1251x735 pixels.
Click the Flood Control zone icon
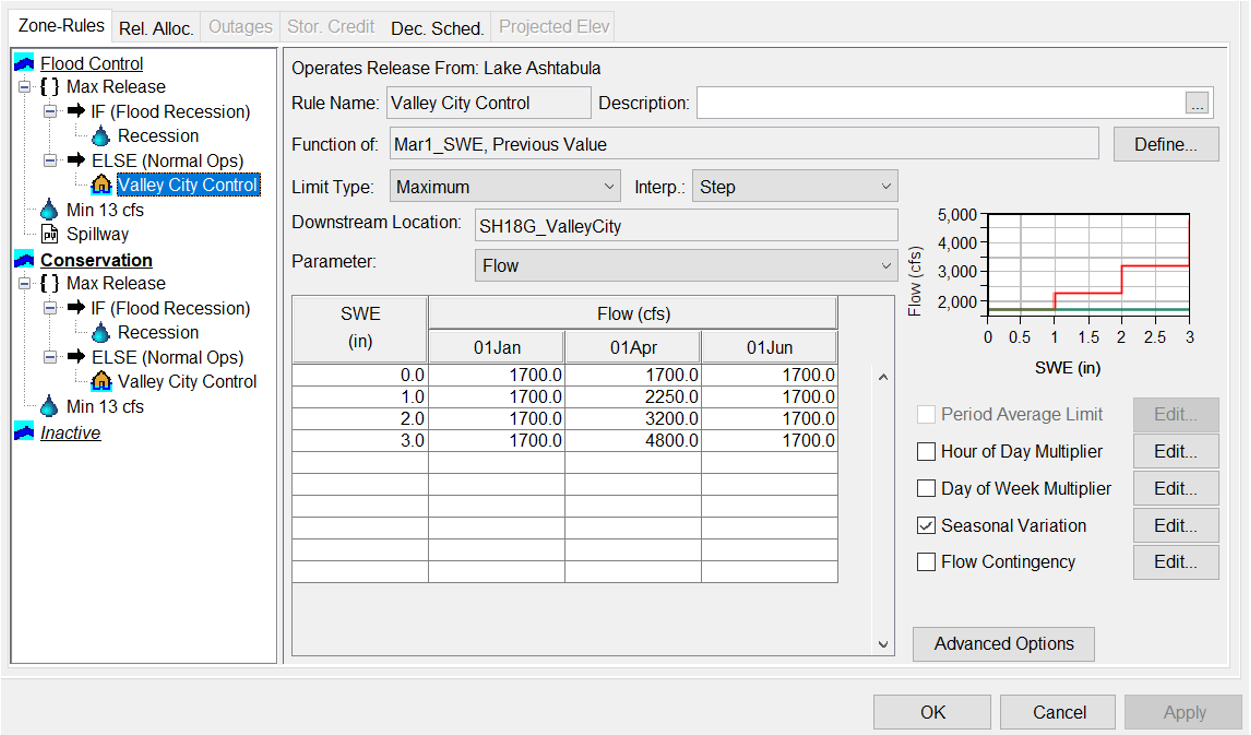click(x=24, y=63)
